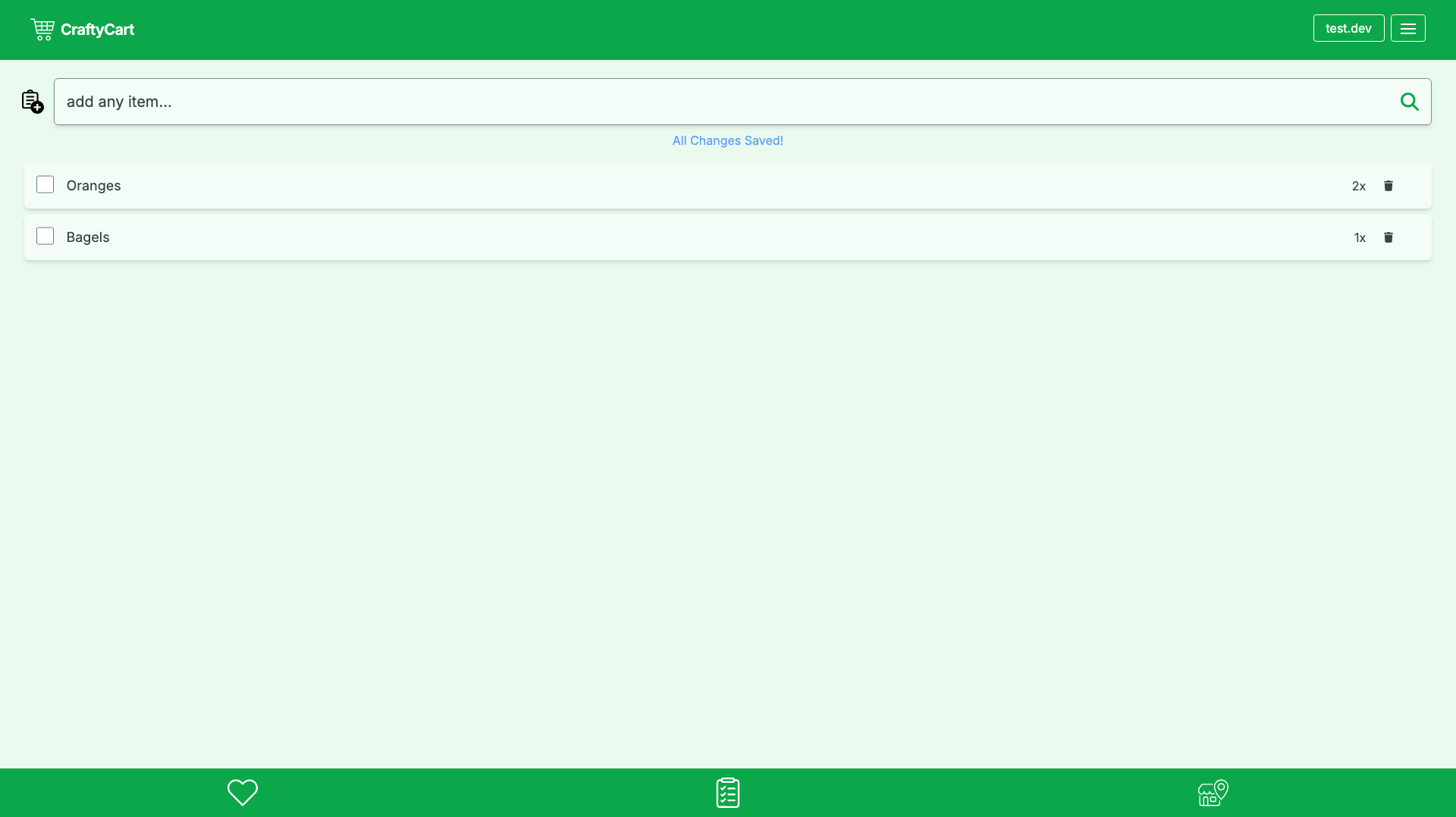Check the Bagels checkbox
The width and height of the screenshot is (1456, 817).
click(45, 237)
